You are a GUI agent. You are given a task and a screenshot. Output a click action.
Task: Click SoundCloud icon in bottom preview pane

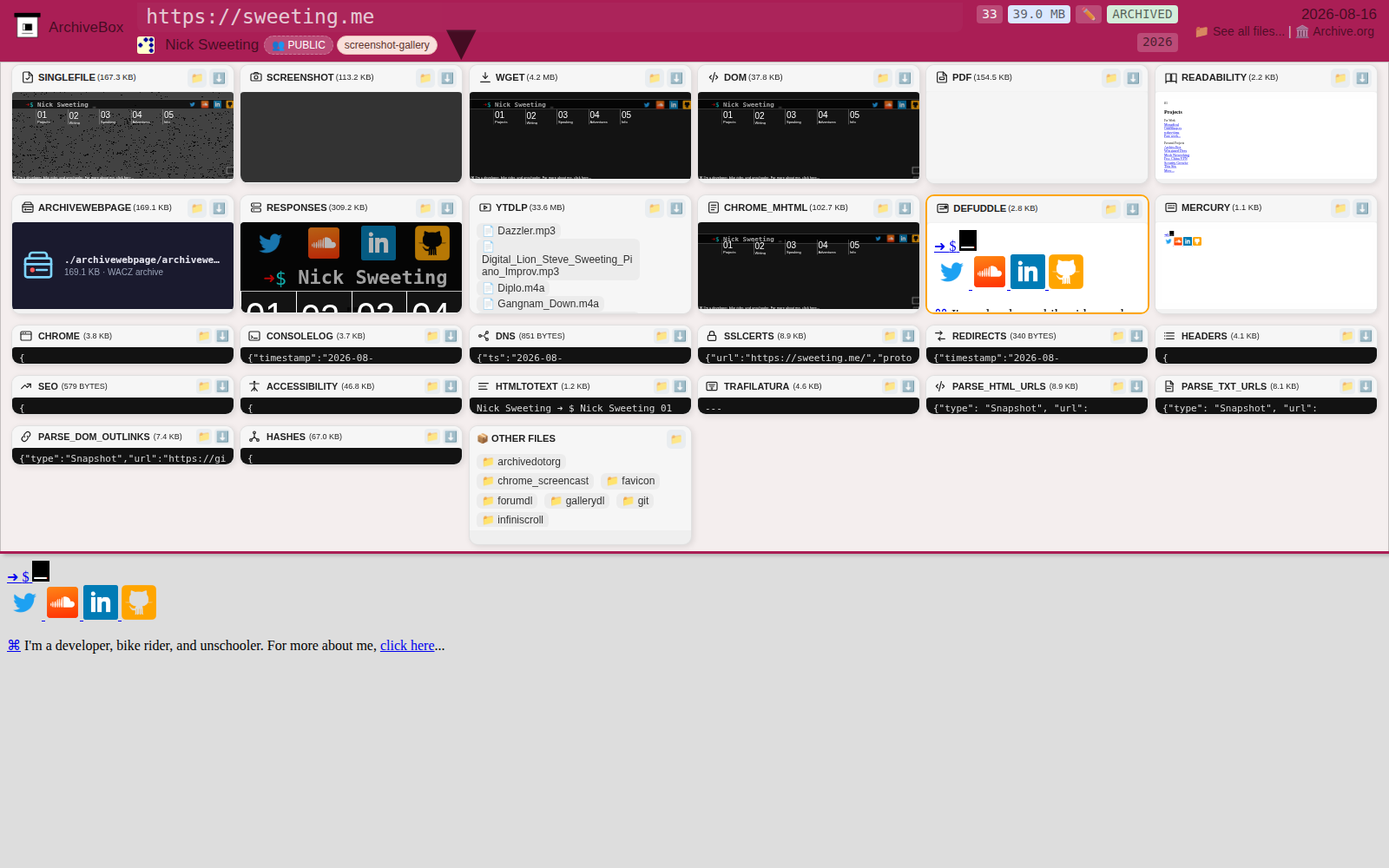point(63,602)
